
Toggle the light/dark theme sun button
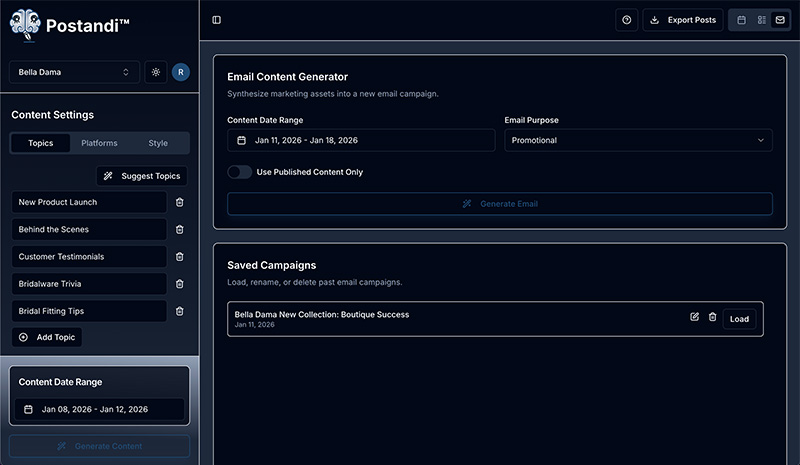[x=156, y=72]
